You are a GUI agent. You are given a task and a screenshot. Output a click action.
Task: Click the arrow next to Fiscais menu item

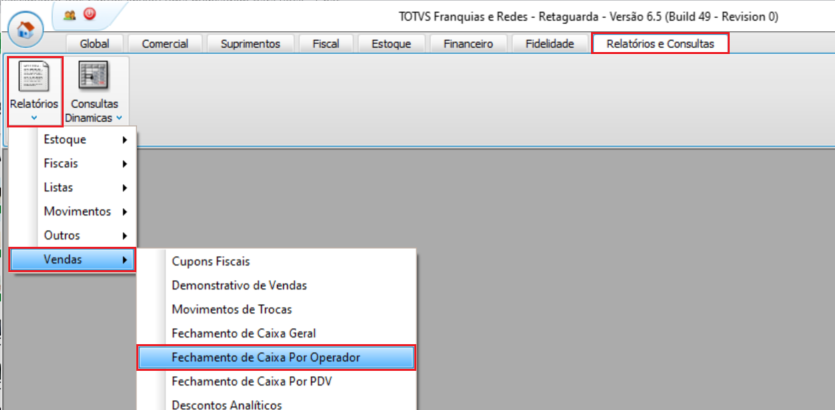pos(125,164)
